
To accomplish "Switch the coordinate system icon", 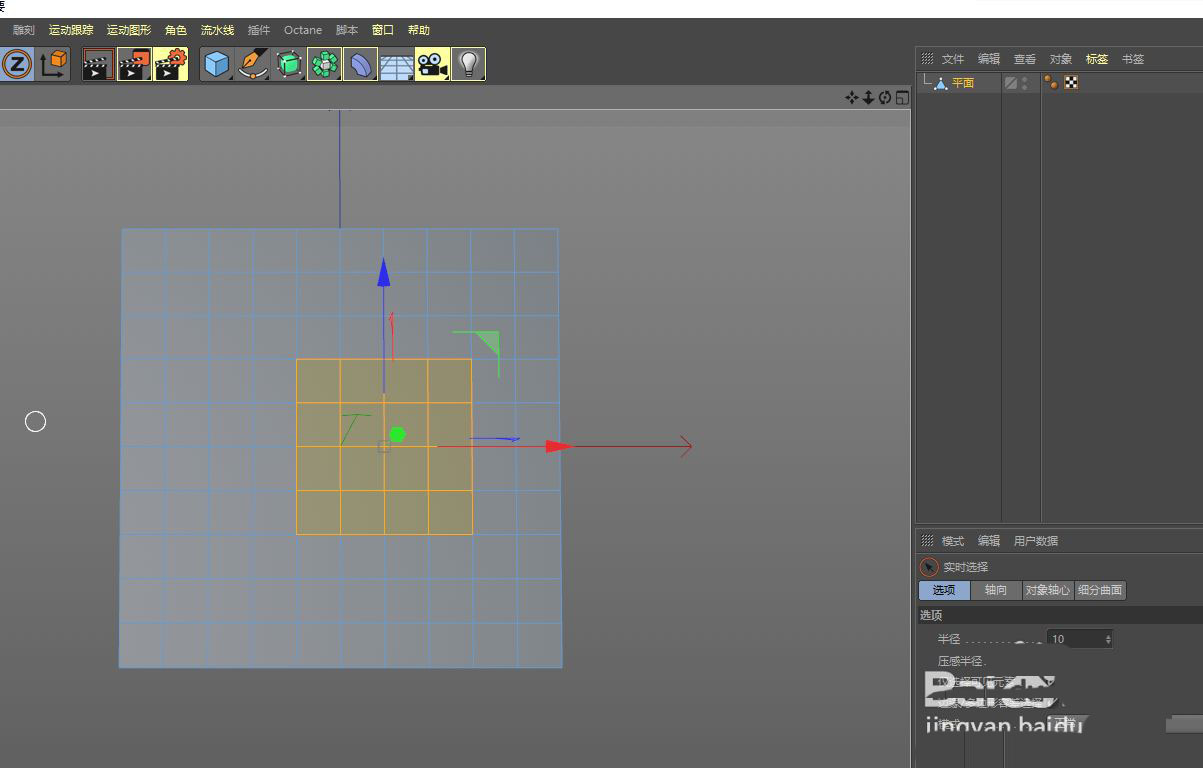I will [x=53, y=65].
